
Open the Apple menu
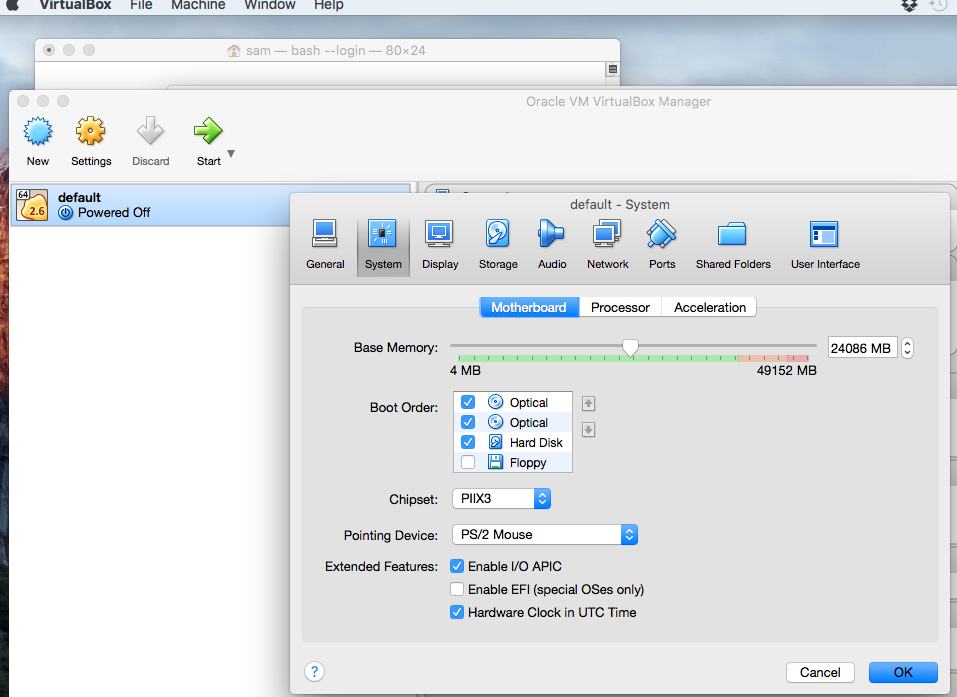(x=12, y=5)
